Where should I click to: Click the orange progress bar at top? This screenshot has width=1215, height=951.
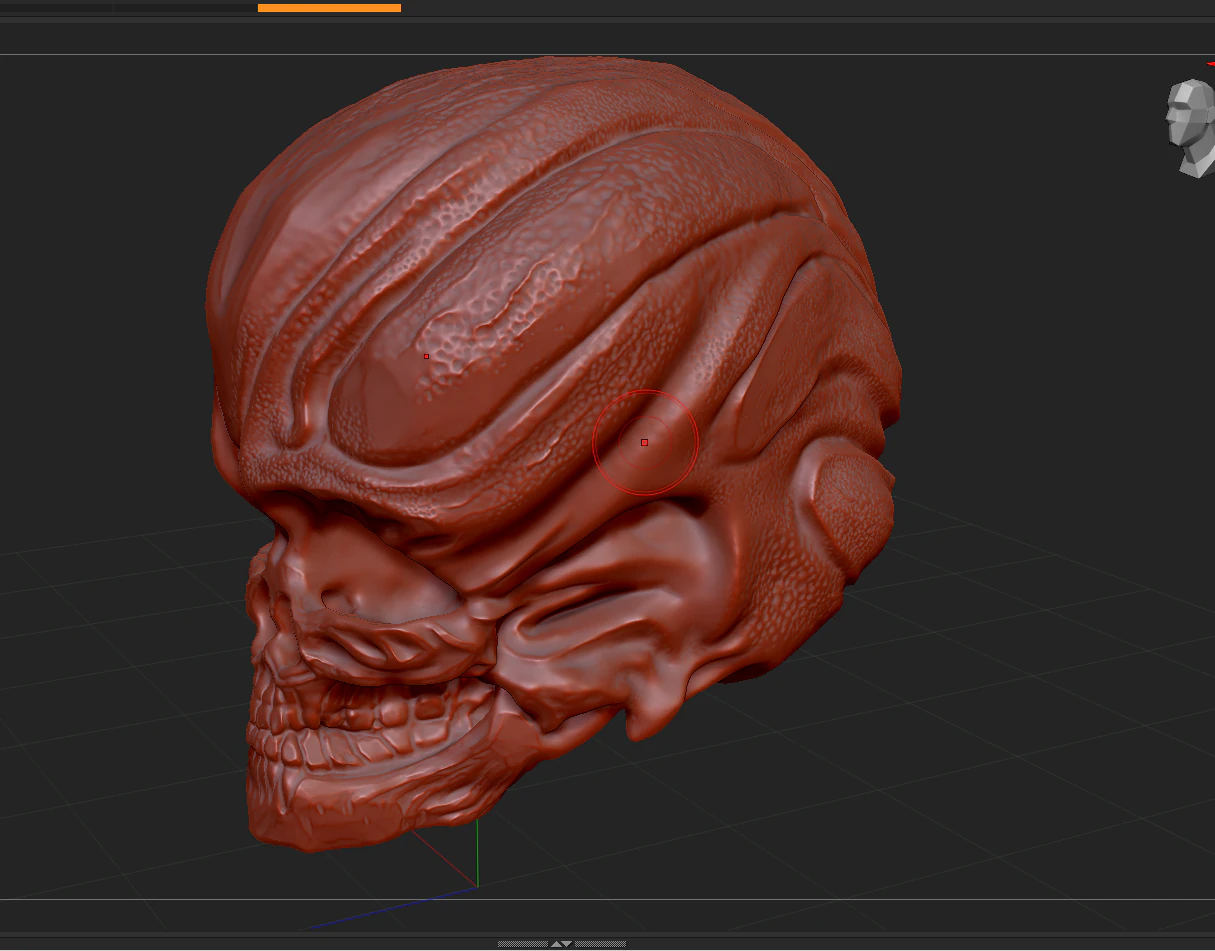(329, 8)
